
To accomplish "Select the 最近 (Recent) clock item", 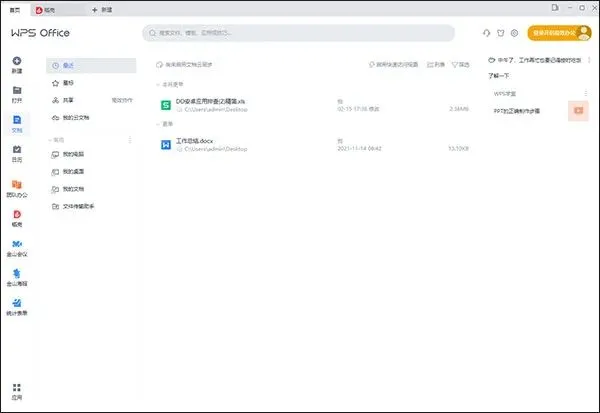I will coord(91,65).
